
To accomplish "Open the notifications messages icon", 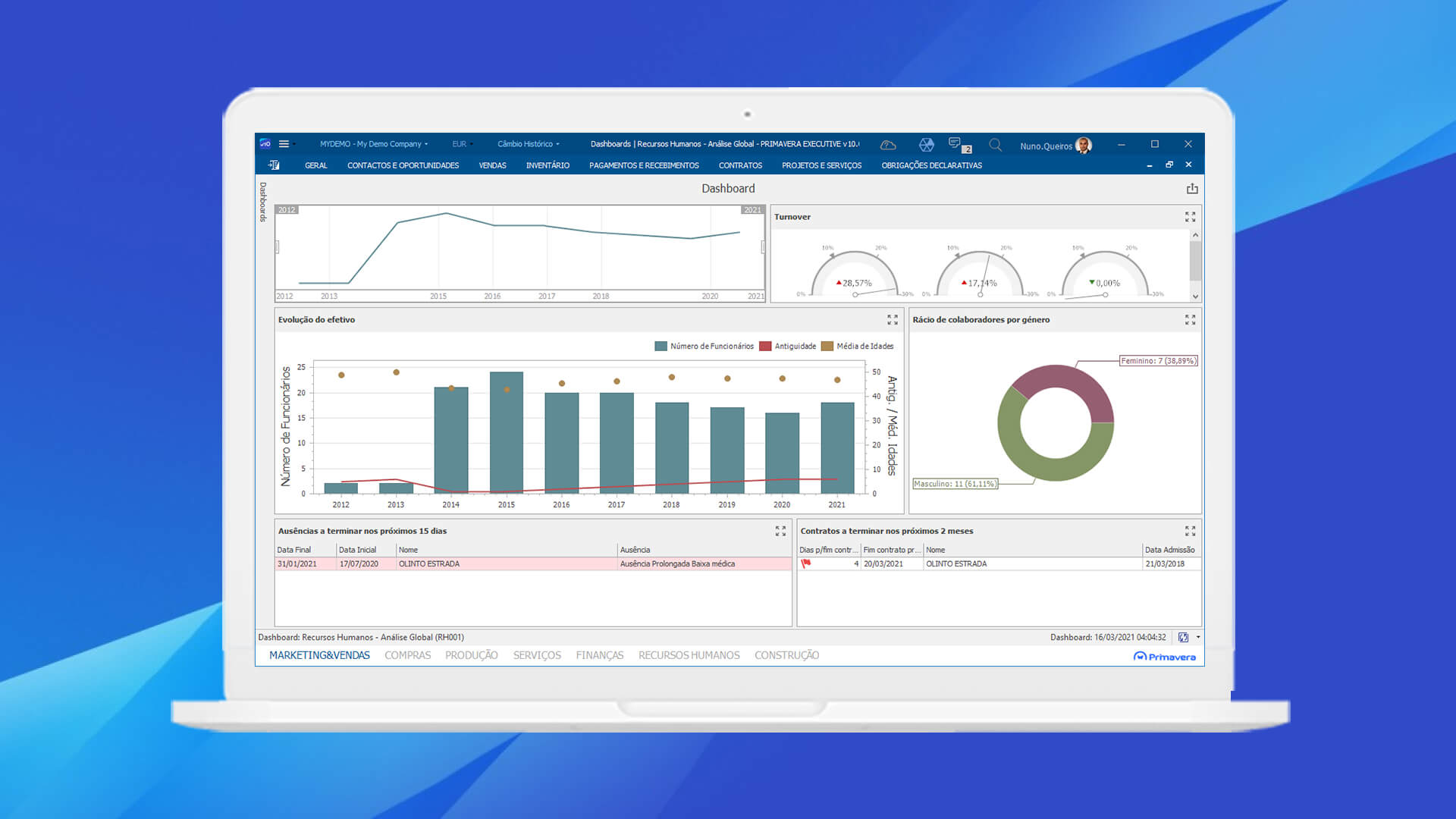I will click(955, 143).
